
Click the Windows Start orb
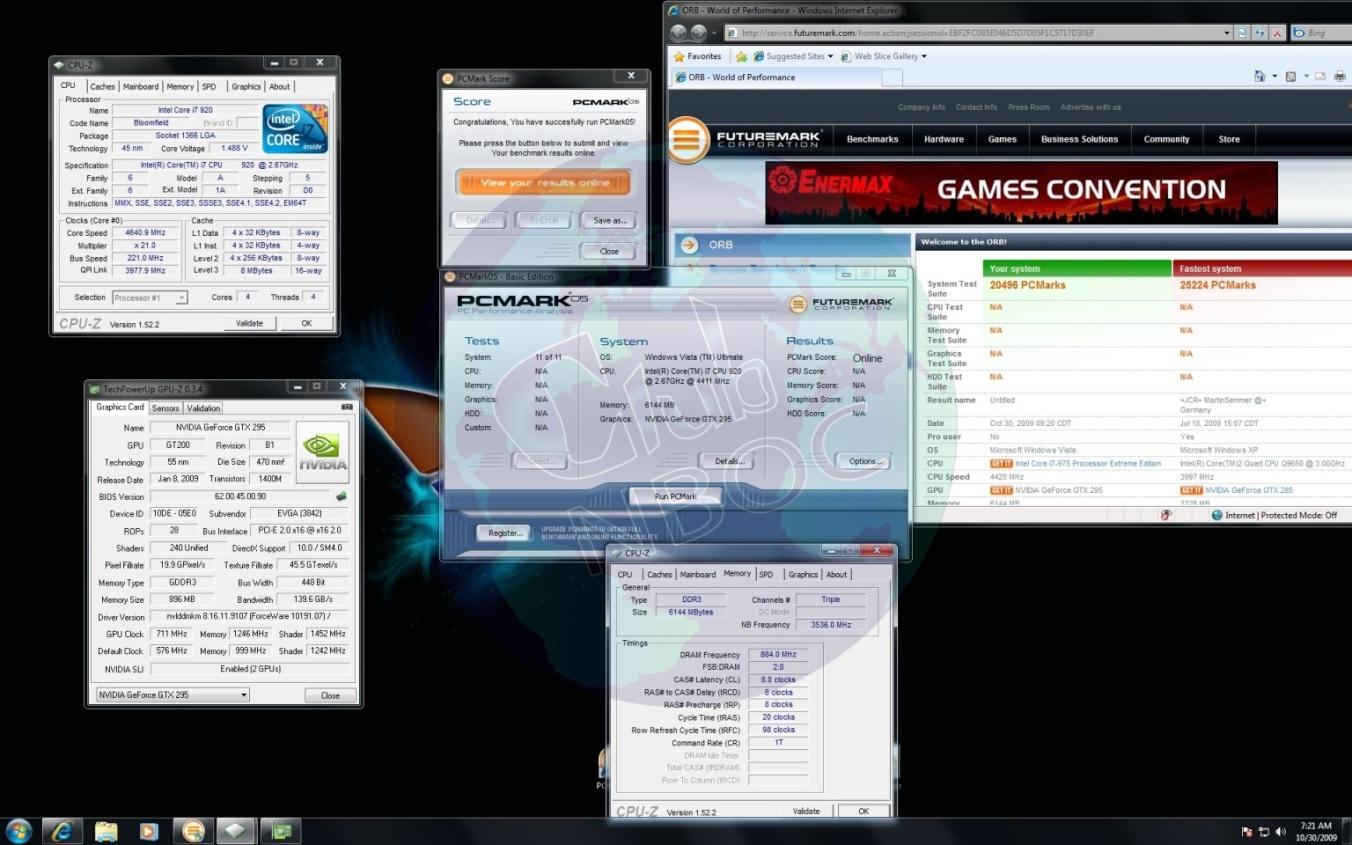[18, 831]
